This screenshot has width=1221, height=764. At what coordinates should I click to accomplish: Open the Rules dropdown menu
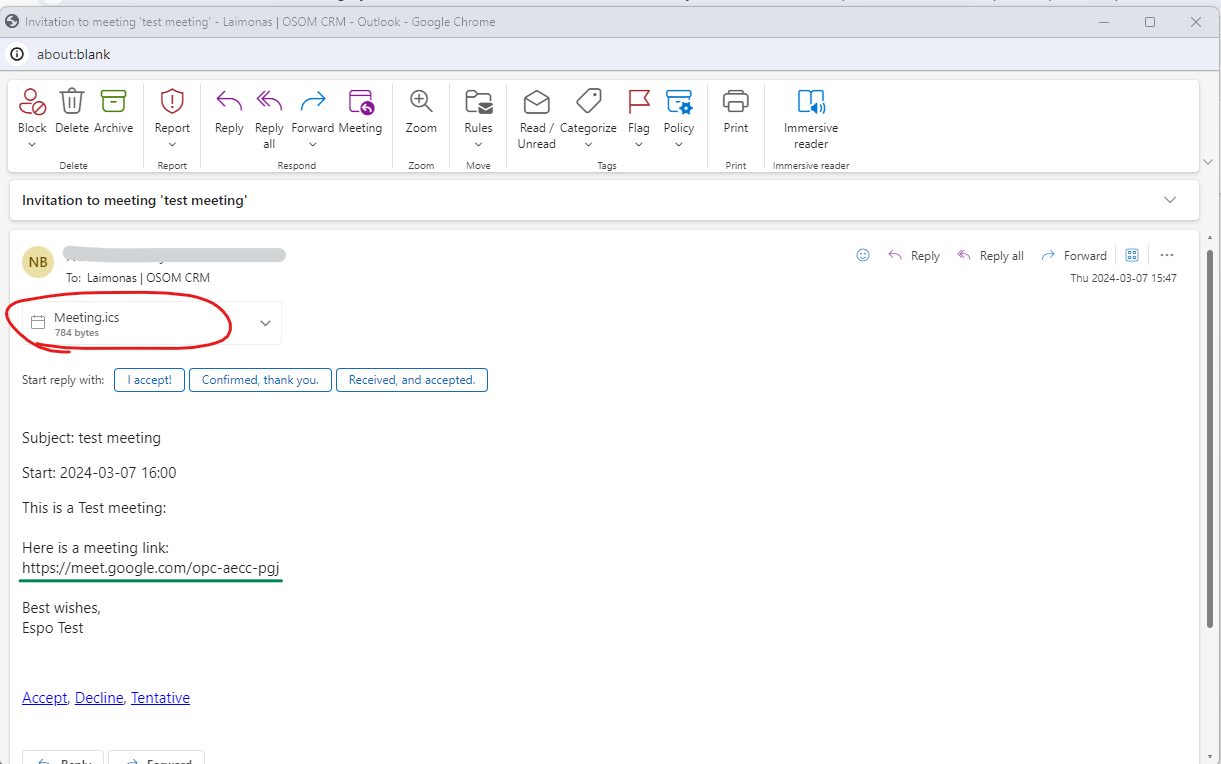[478, 103]
